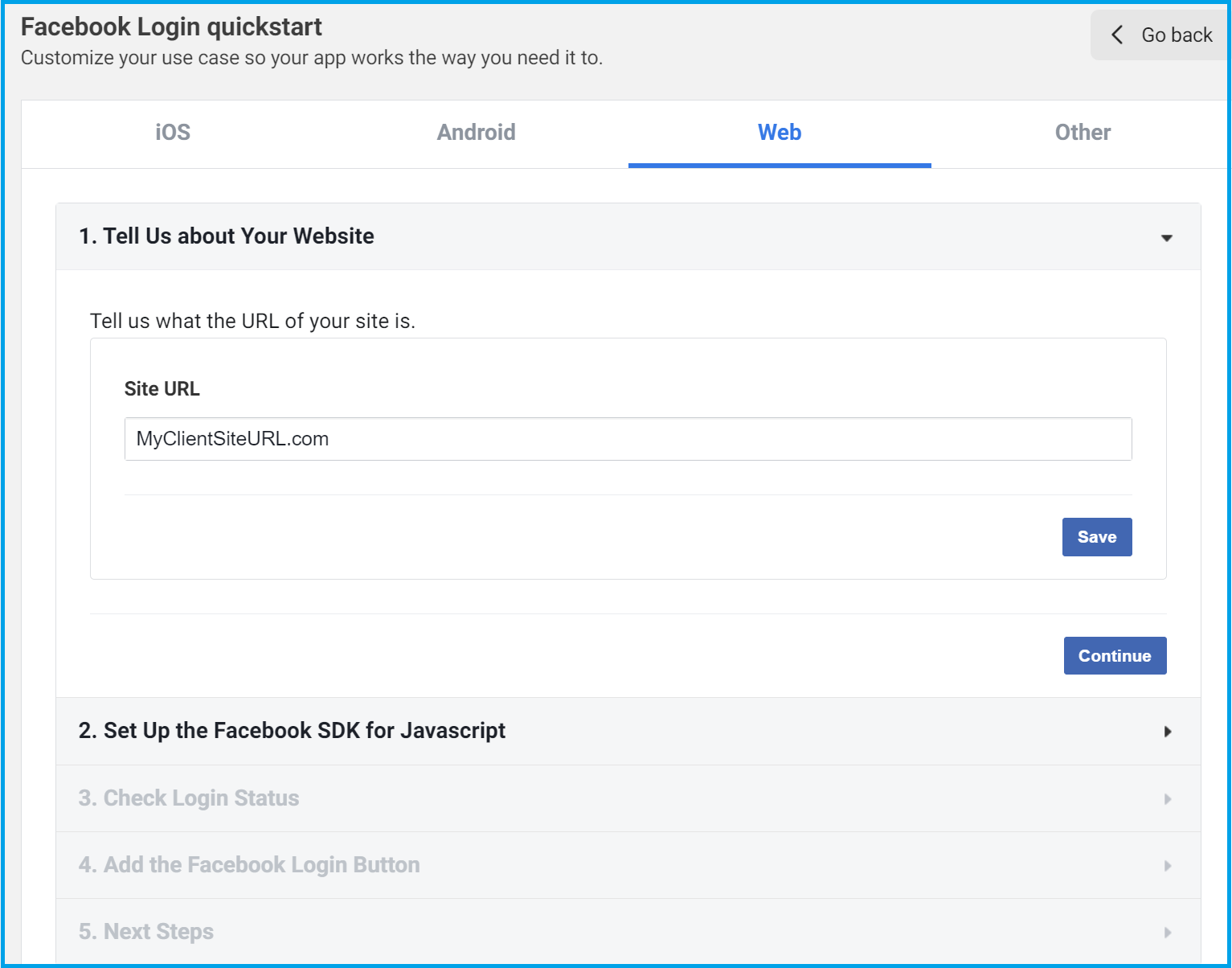Expand the Check Login Status step
The width and height of the screenshot is (1232, 968).
pos(628,798)
